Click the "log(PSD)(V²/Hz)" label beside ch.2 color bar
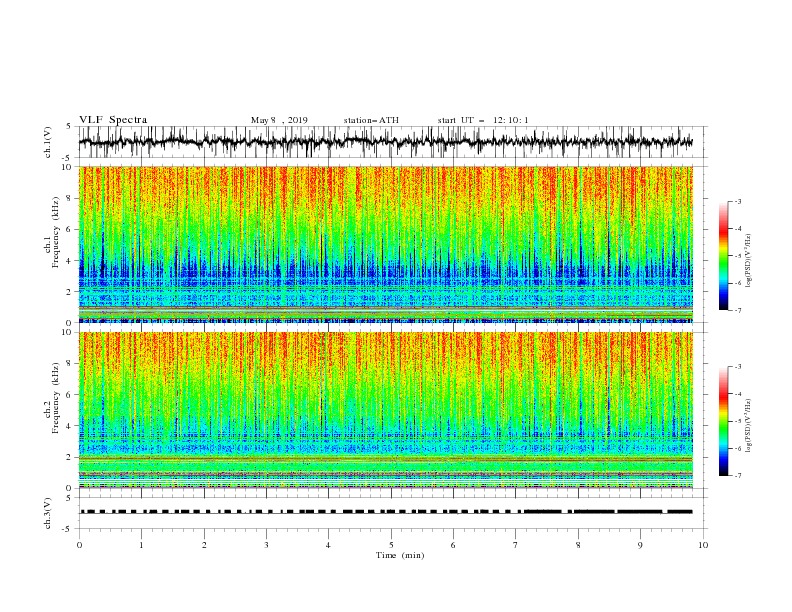The width and height of the screenshot is (792, 612). click(748, 425)
